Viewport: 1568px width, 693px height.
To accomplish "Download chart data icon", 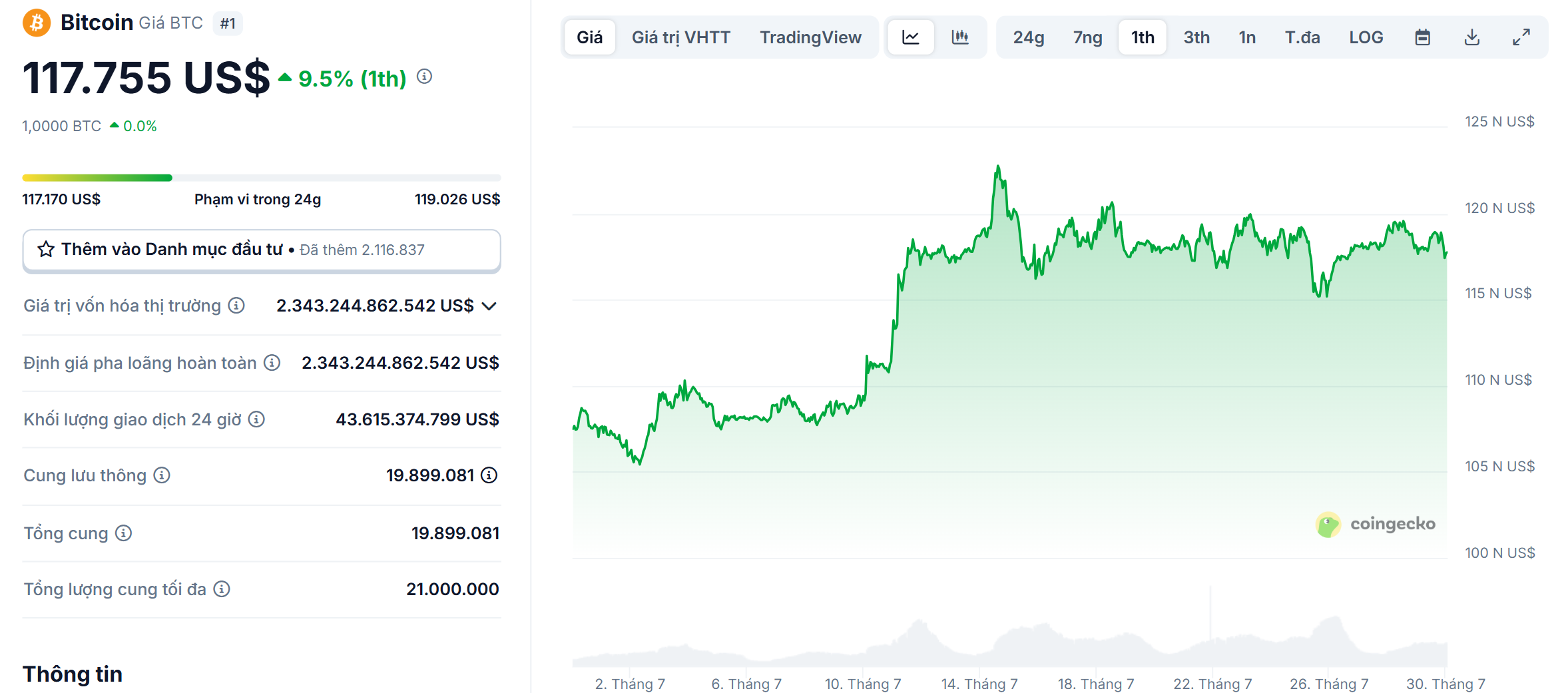I will point(1472,37).
